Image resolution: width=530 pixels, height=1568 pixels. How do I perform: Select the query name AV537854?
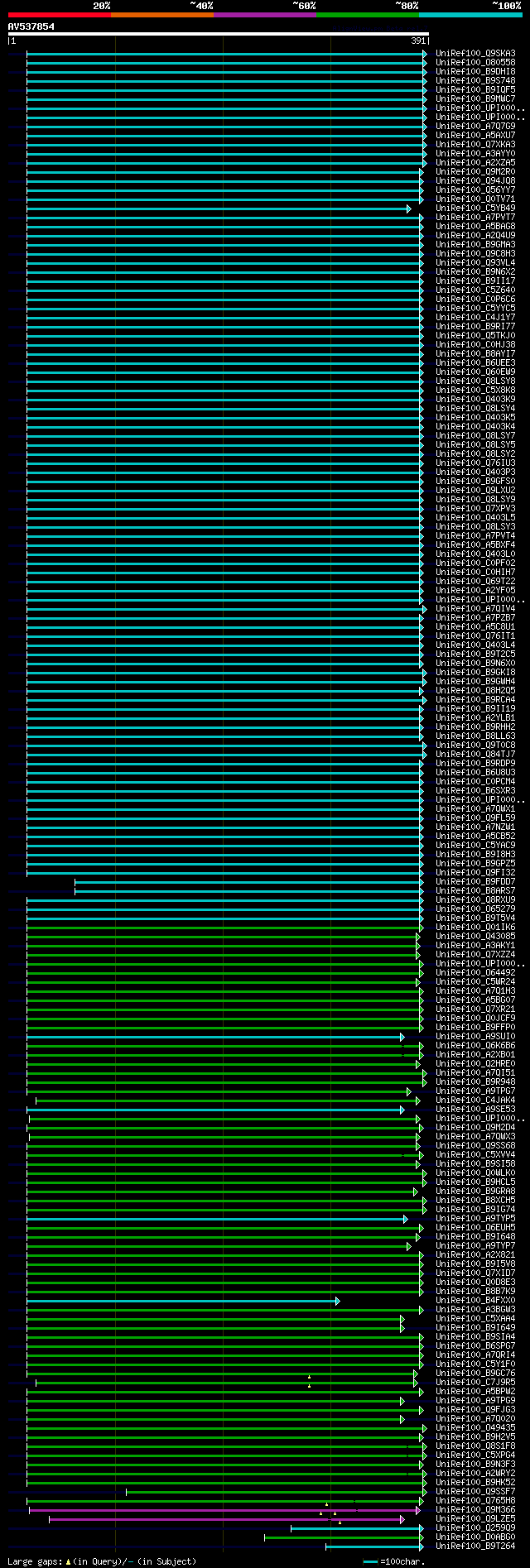[x=31, y=26]
